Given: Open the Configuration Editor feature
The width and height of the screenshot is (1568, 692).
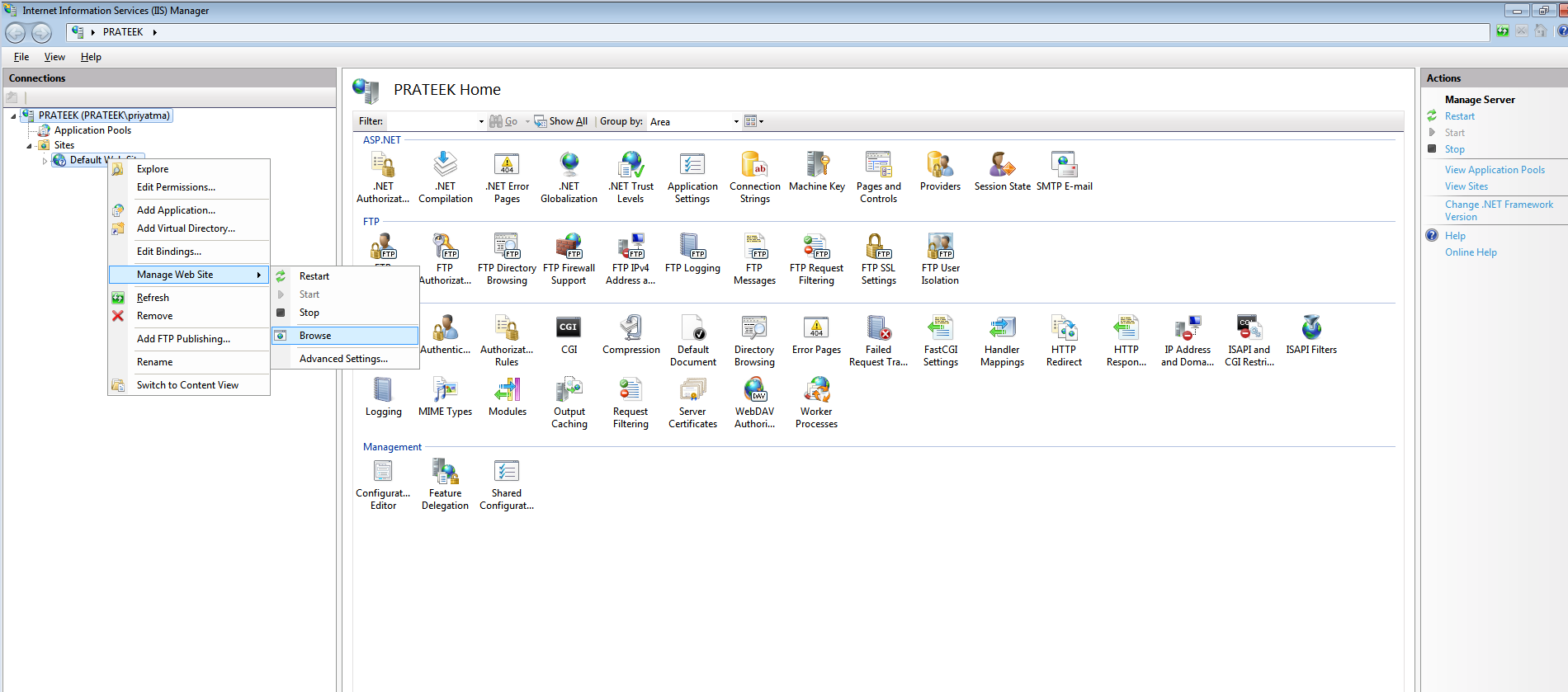Looking at the screenshot, I should 383,484.
